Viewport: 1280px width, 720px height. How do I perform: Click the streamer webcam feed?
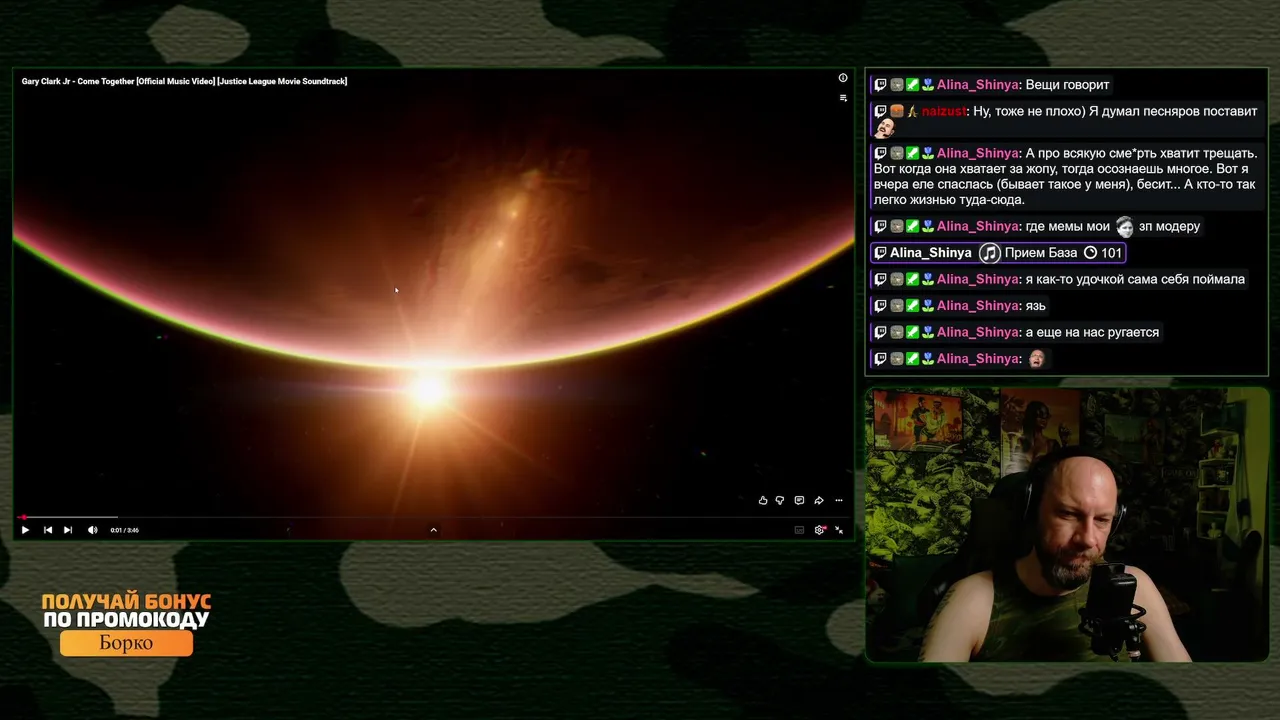1067,524
